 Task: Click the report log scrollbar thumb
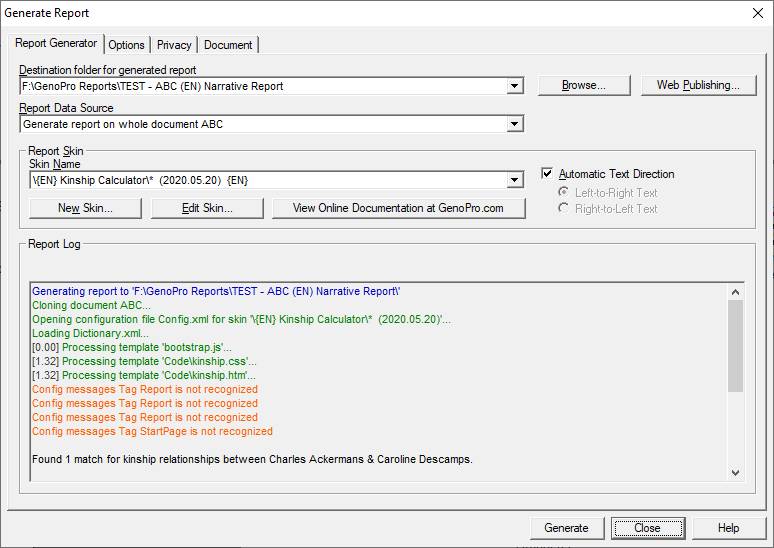point(735,346)
